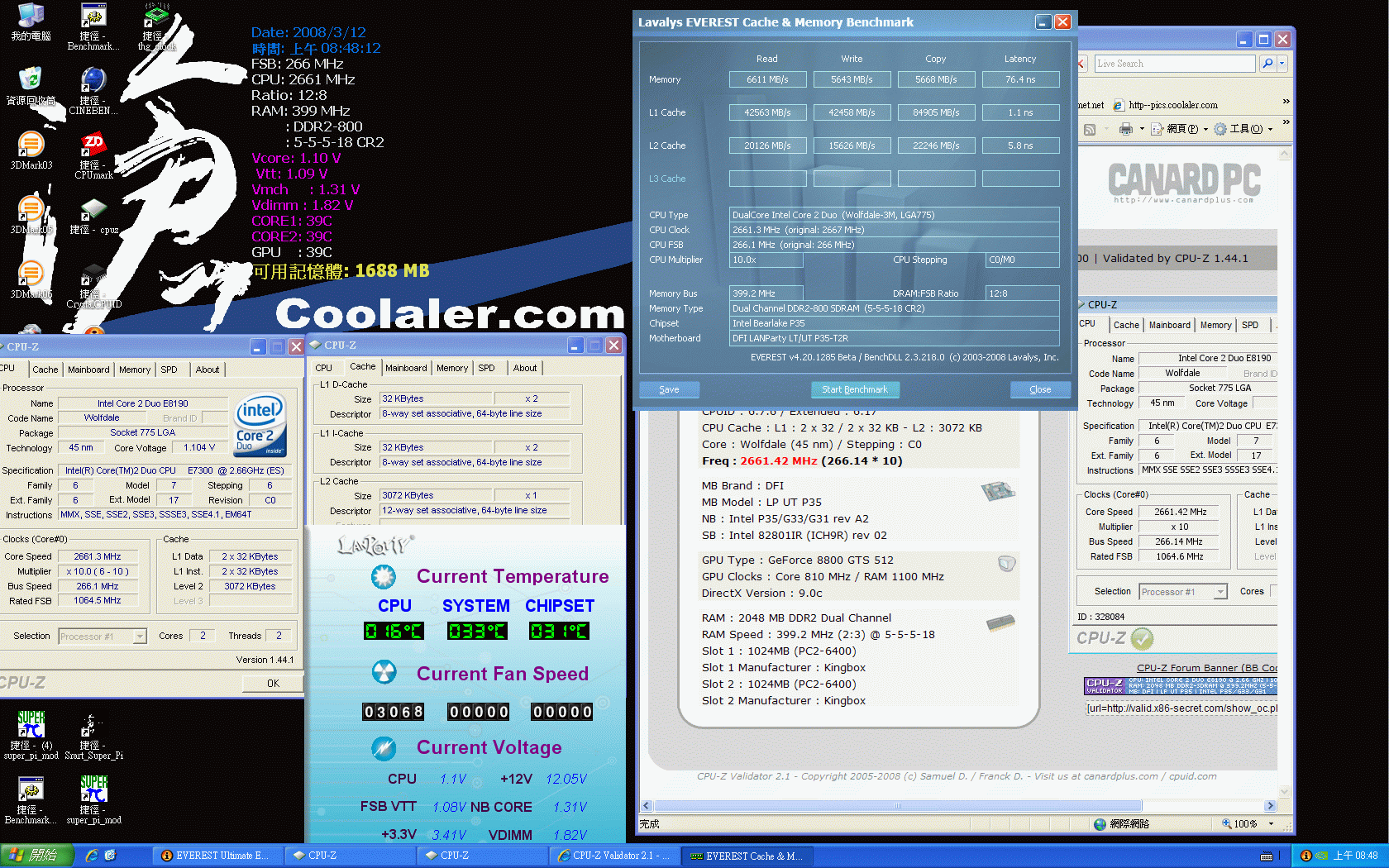The height and width of the screenshot is (868, 1389).
Task: Open the My Computer desktop icon
Action: (31, 22)
